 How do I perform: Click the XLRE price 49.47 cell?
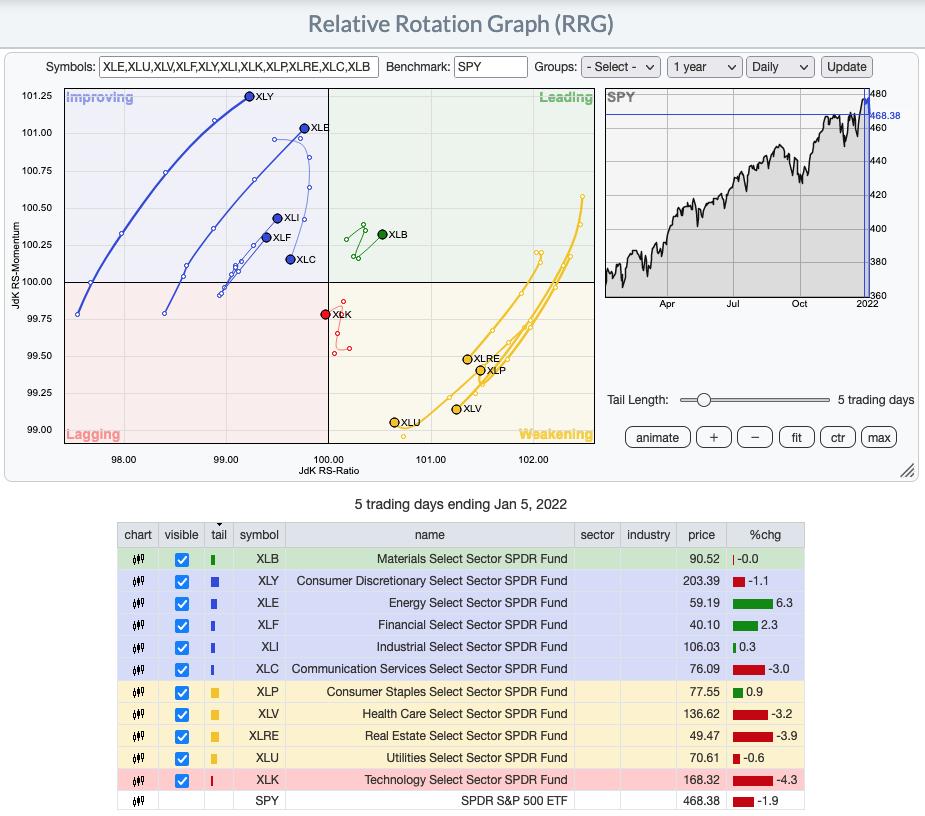coord(701,736)
